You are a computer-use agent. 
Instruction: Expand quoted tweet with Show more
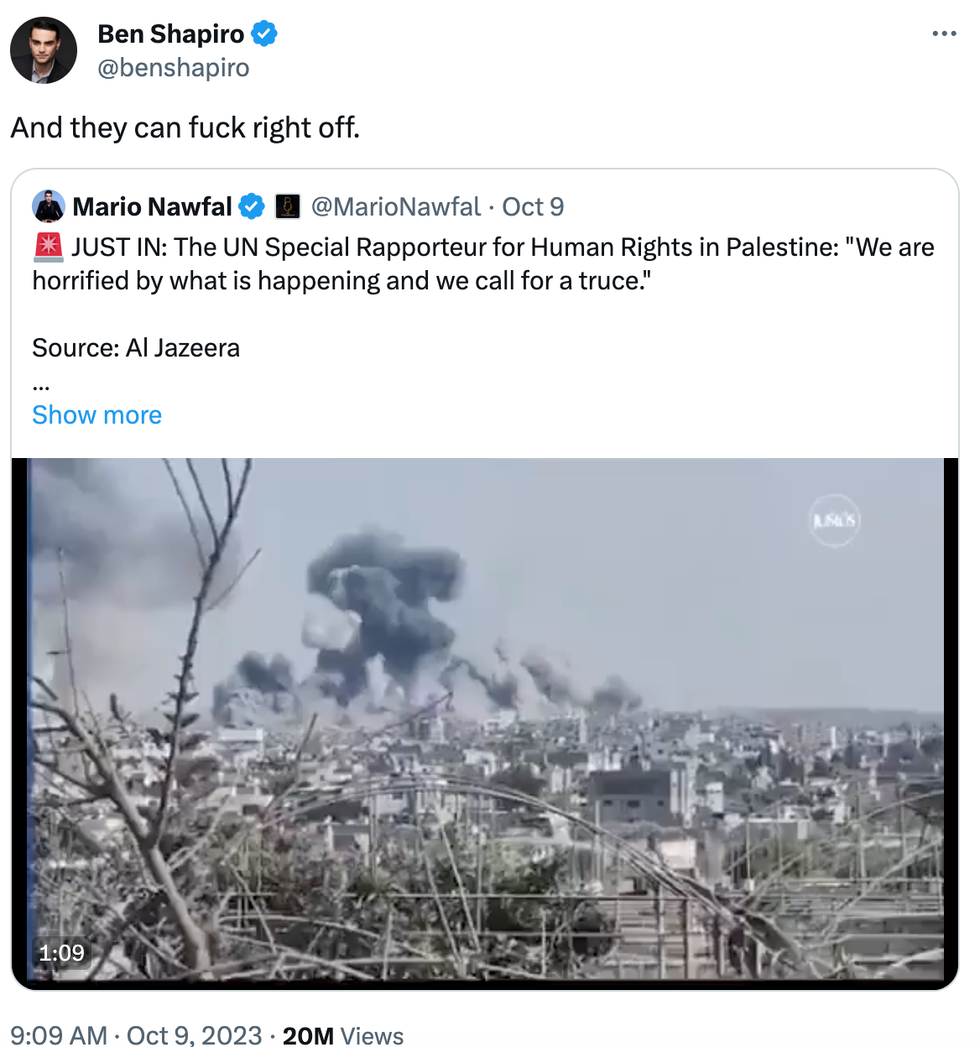(x=97, y=415)
